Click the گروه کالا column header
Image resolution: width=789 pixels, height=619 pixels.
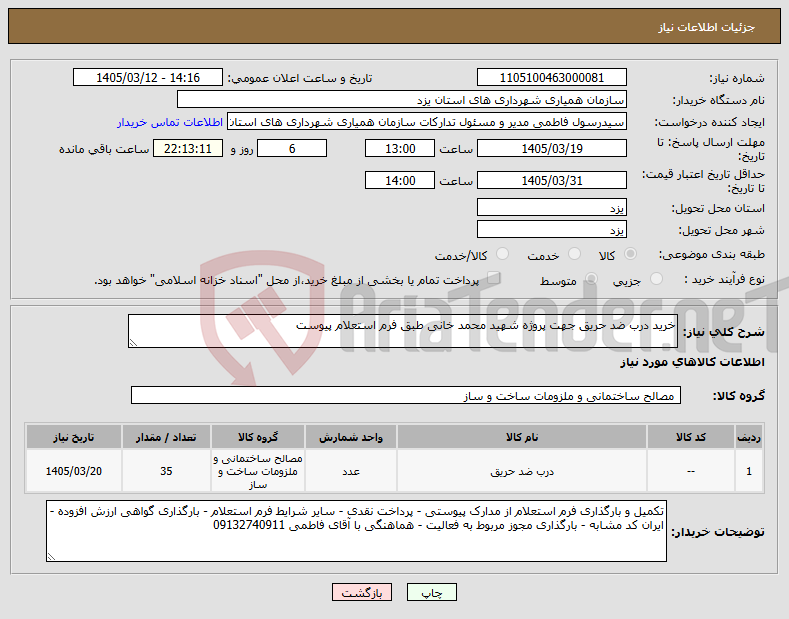coord(258,437)
